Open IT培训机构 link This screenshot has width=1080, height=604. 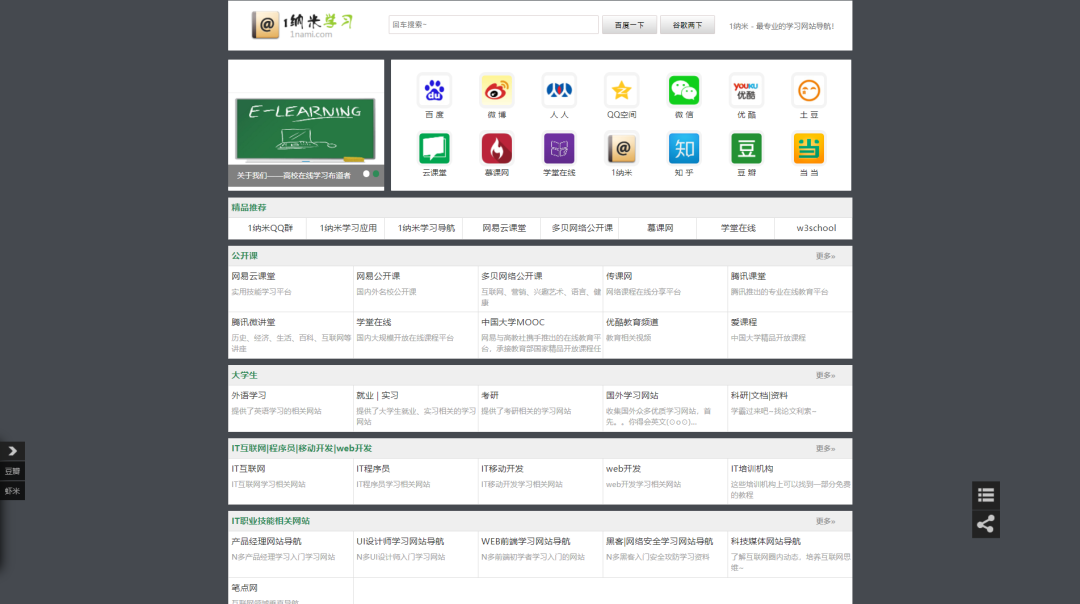coord(752,468)
